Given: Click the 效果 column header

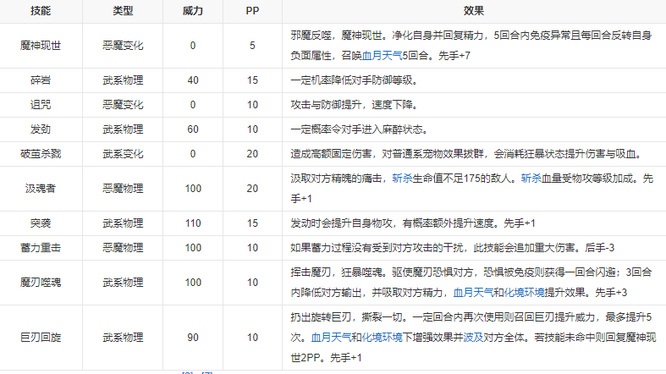Looking at the screenshot, I should (x=474, y=11).
